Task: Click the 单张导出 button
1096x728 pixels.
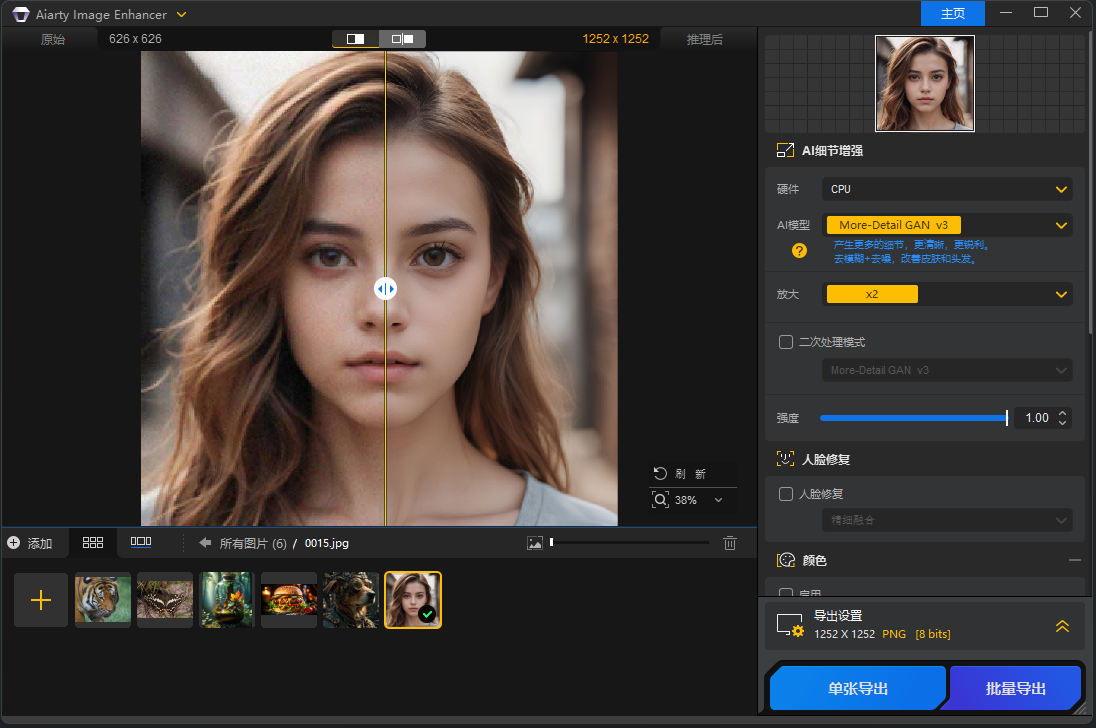Action: (857, 689)
